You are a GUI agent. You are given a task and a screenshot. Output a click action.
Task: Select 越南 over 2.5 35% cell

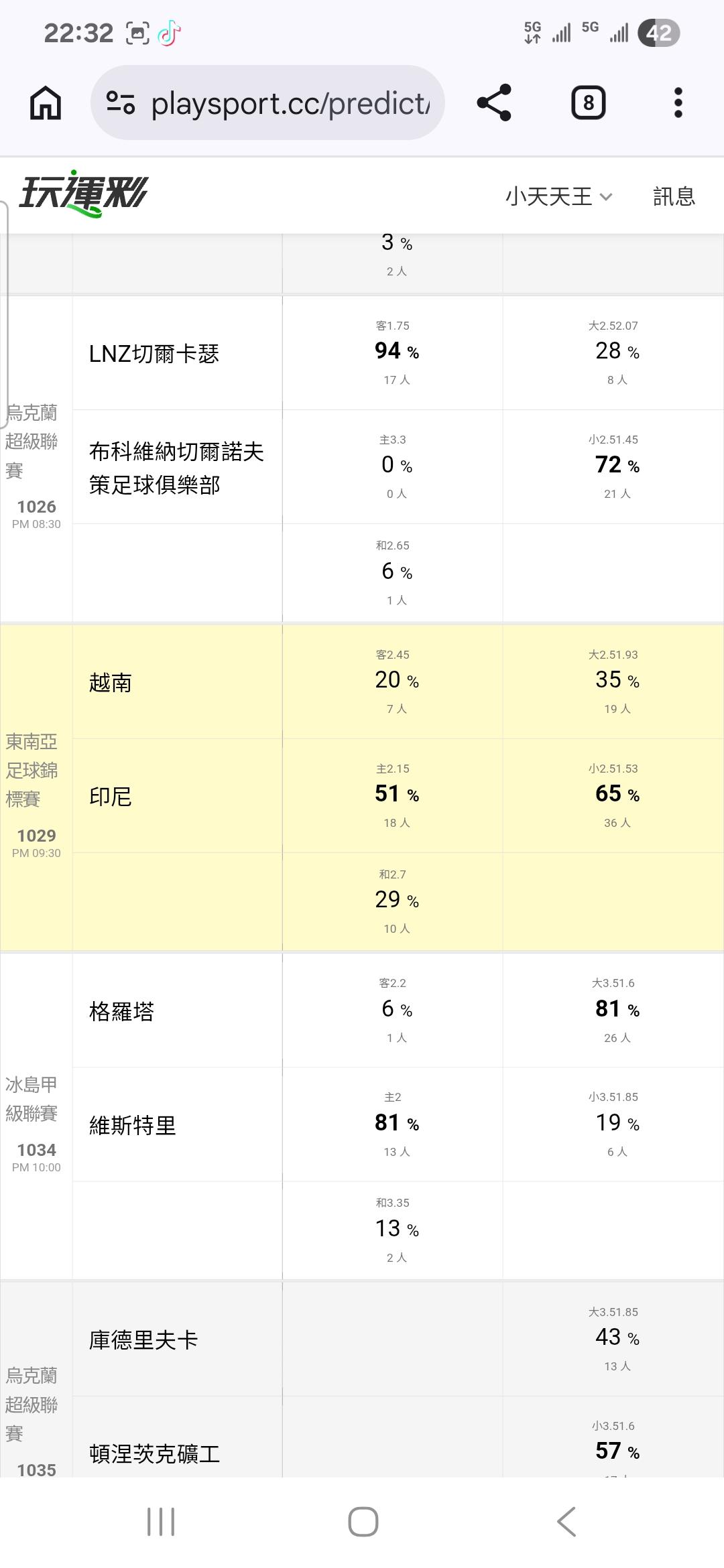coord(613,681)
